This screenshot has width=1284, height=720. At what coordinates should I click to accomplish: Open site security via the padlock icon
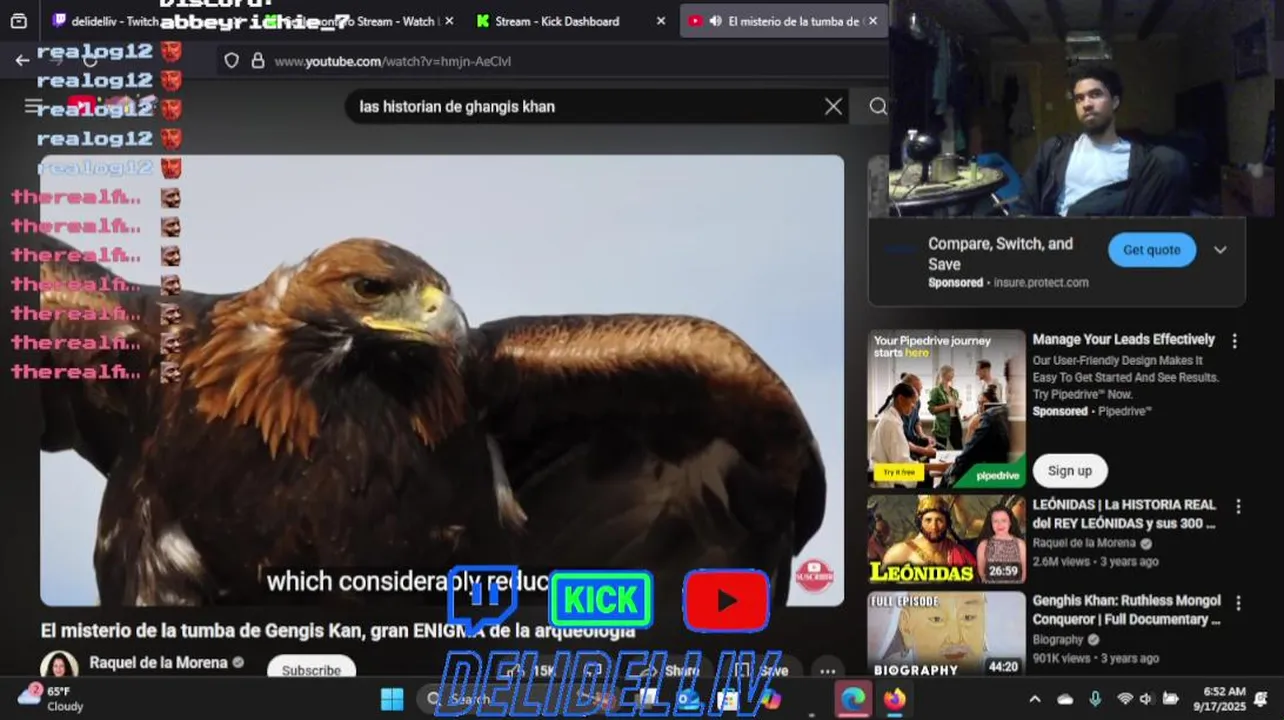click(x=258, y=61)
